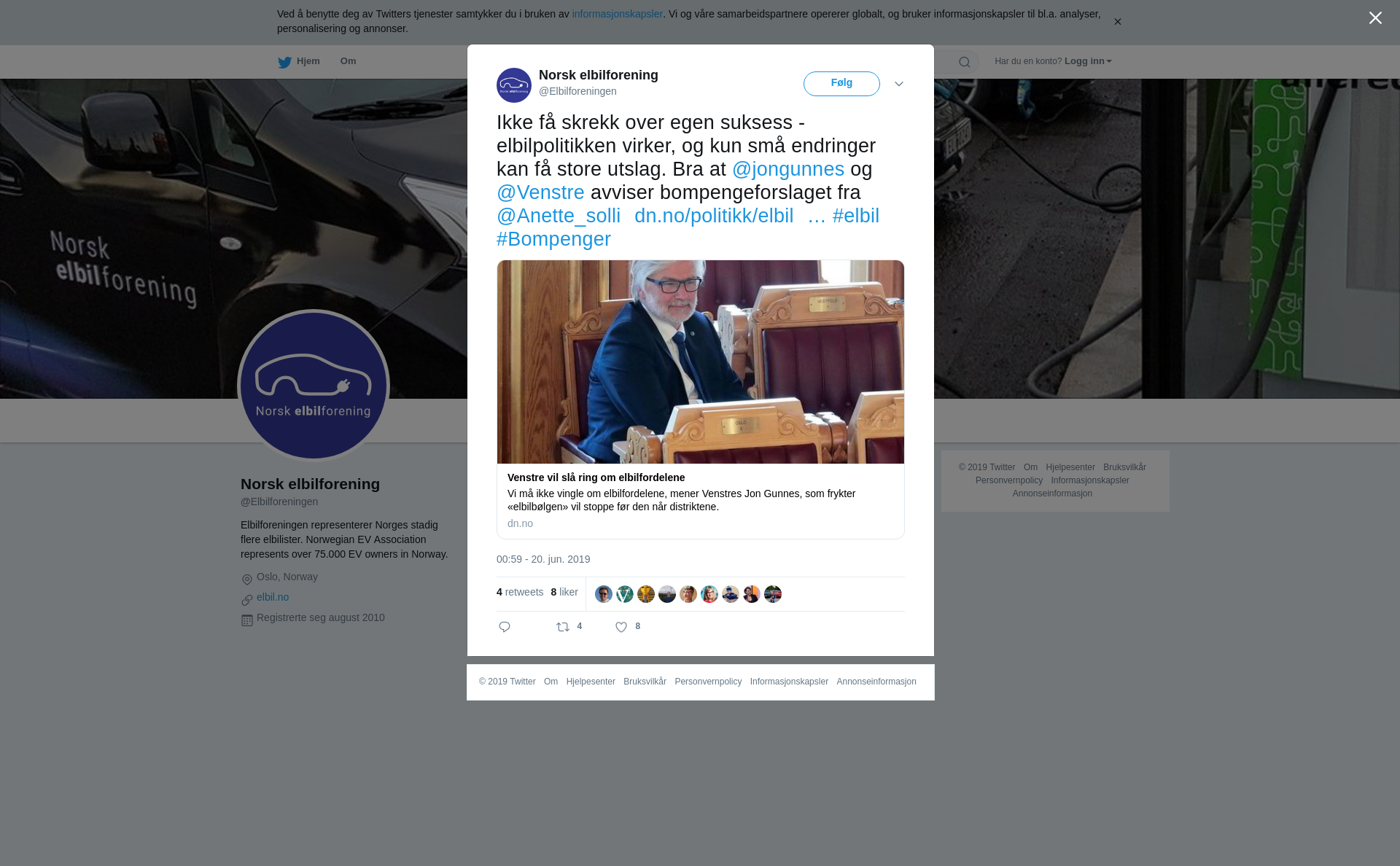Dismiss the cookie notice banner
Viewport: 1400px width, 866px height.
[x=1117, y=22]
